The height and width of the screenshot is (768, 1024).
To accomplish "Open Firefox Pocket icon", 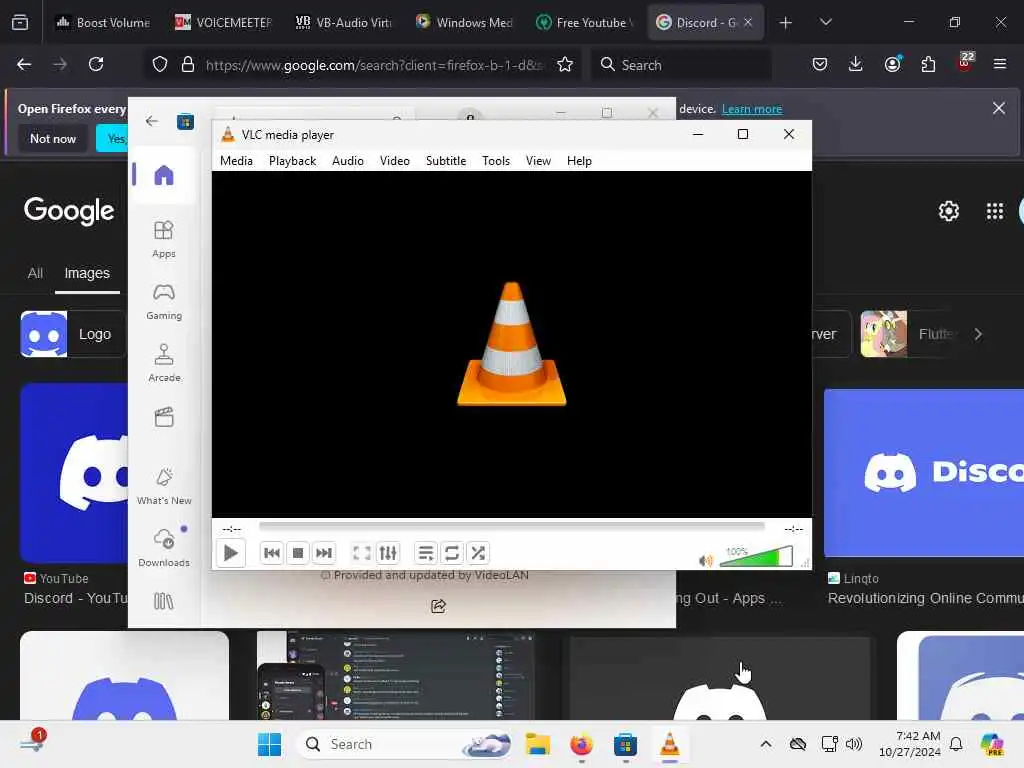I will click(820, 64).
